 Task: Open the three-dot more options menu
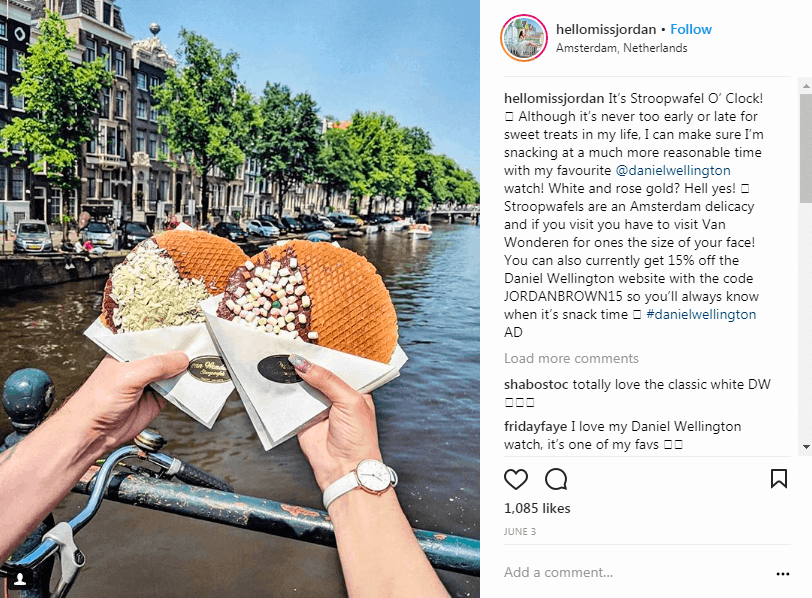pos(783,574)
